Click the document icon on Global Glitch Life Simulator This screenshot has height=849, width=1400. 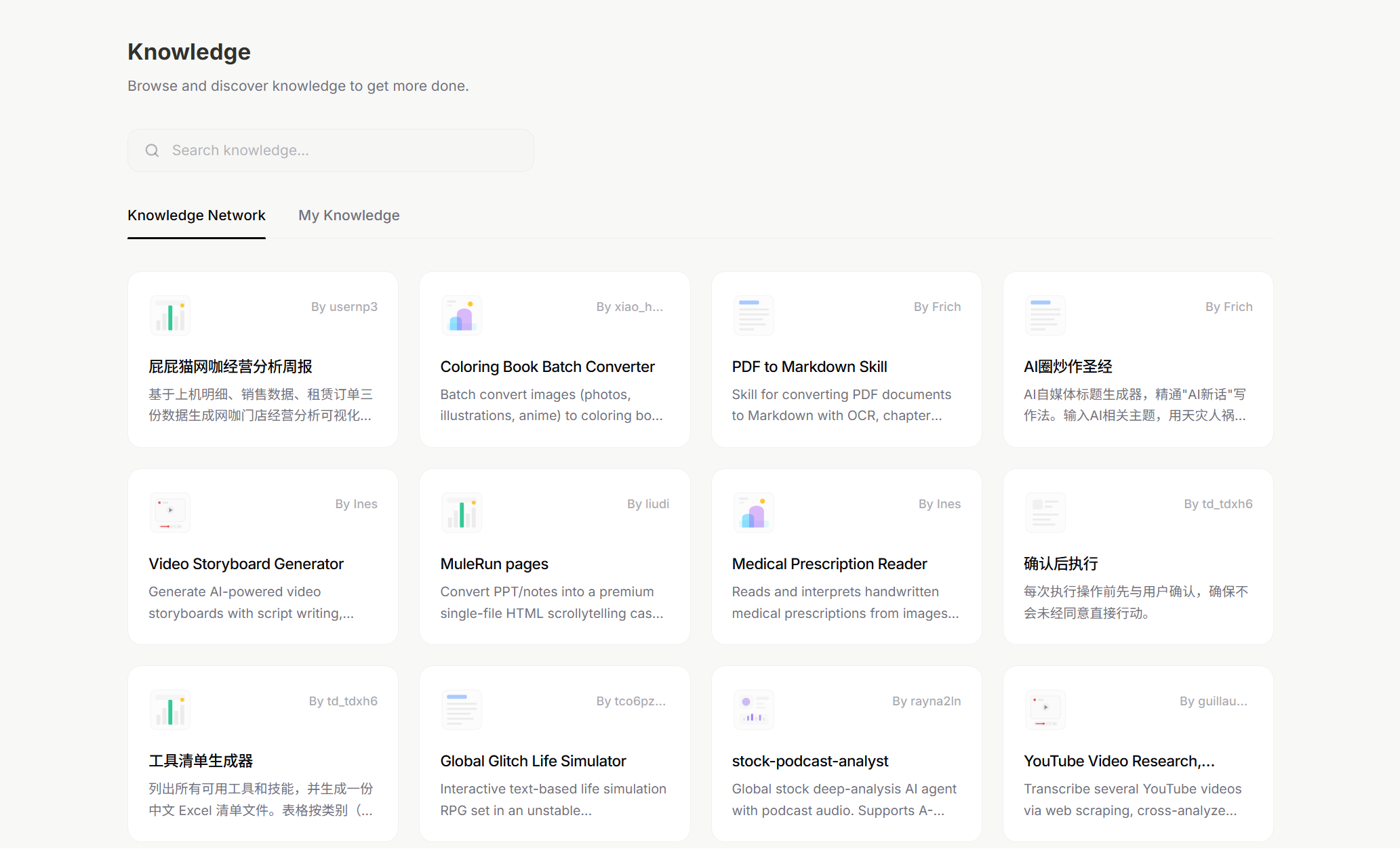(461, 709)
